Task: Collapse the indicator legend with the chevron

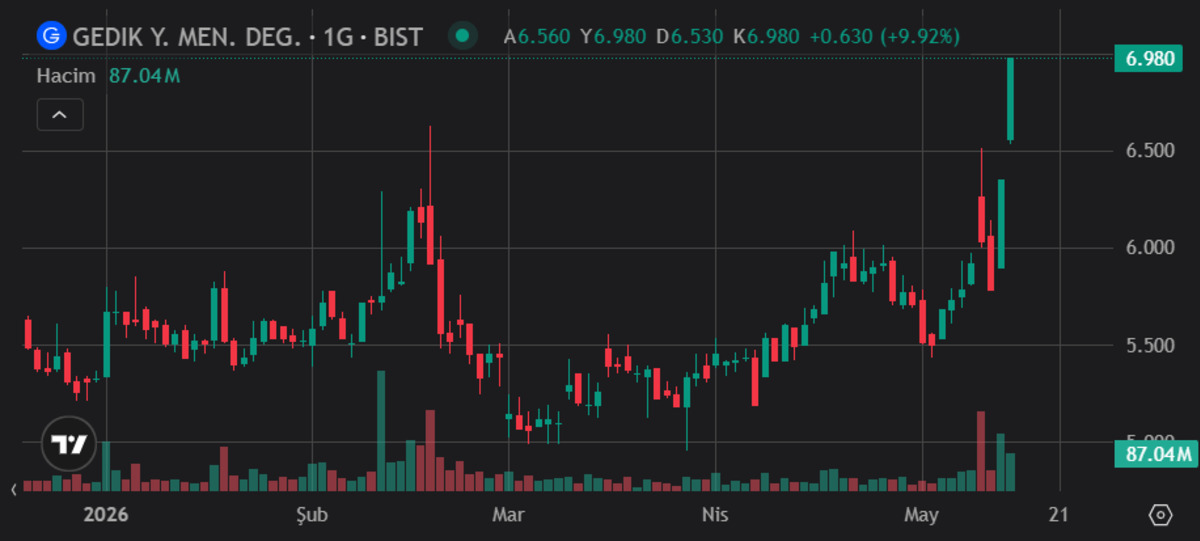Action: (60, 115)
